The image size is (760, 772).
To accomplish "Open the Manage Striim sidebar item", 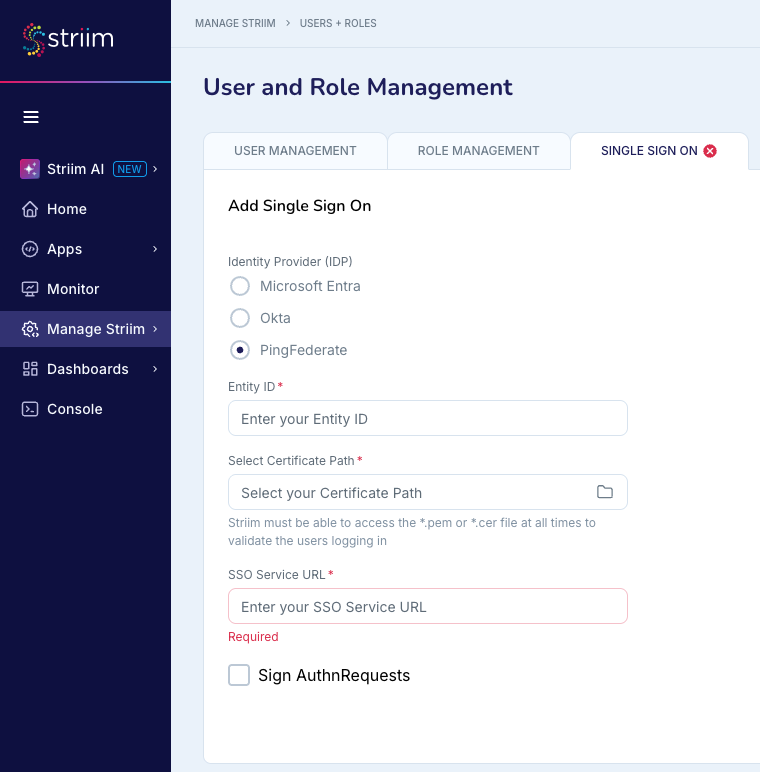I will point(85,329).
